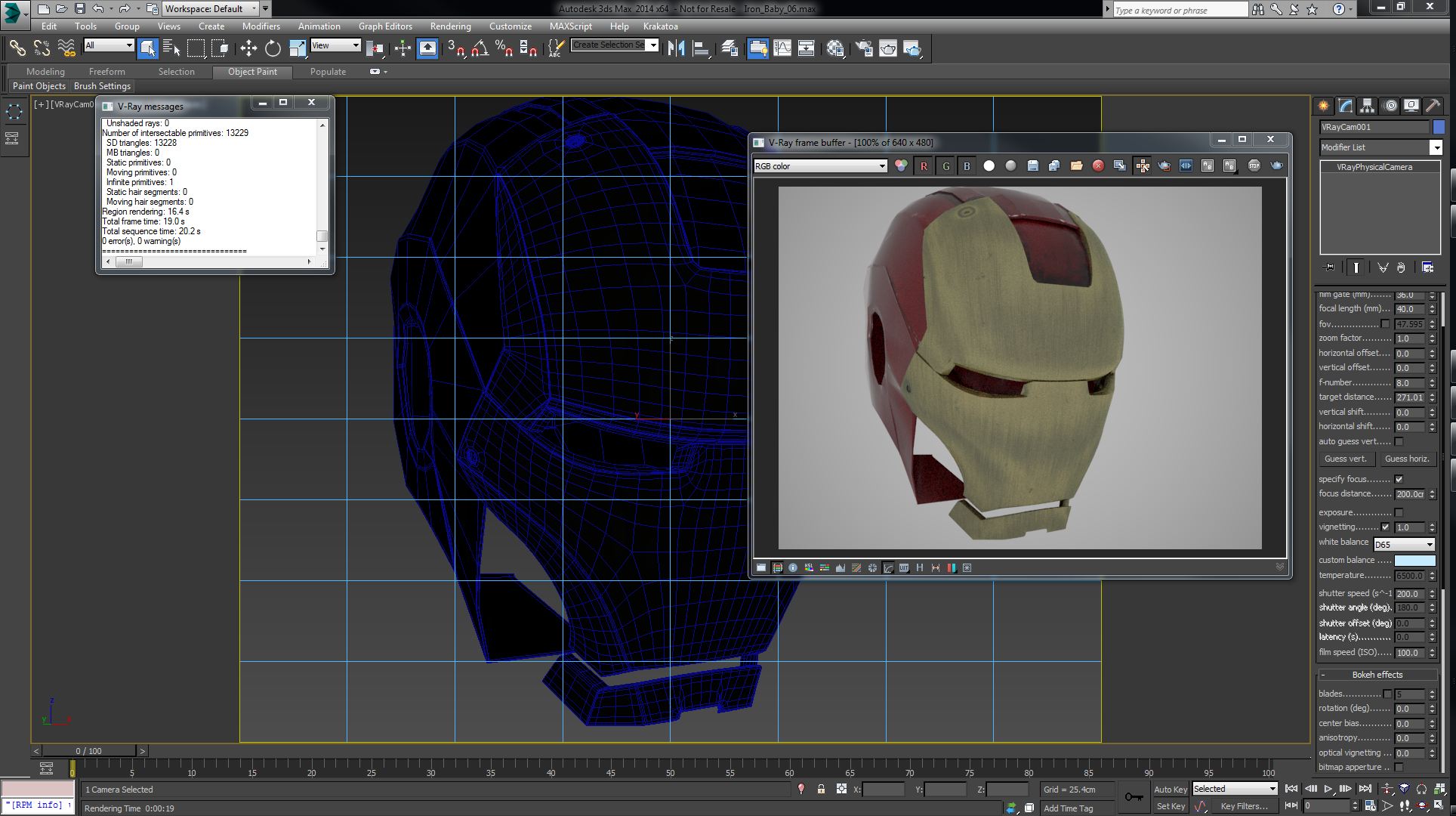Open Hierarchy tab in command panel
Screen dimensions: 1456x816
click(1367, 106)
